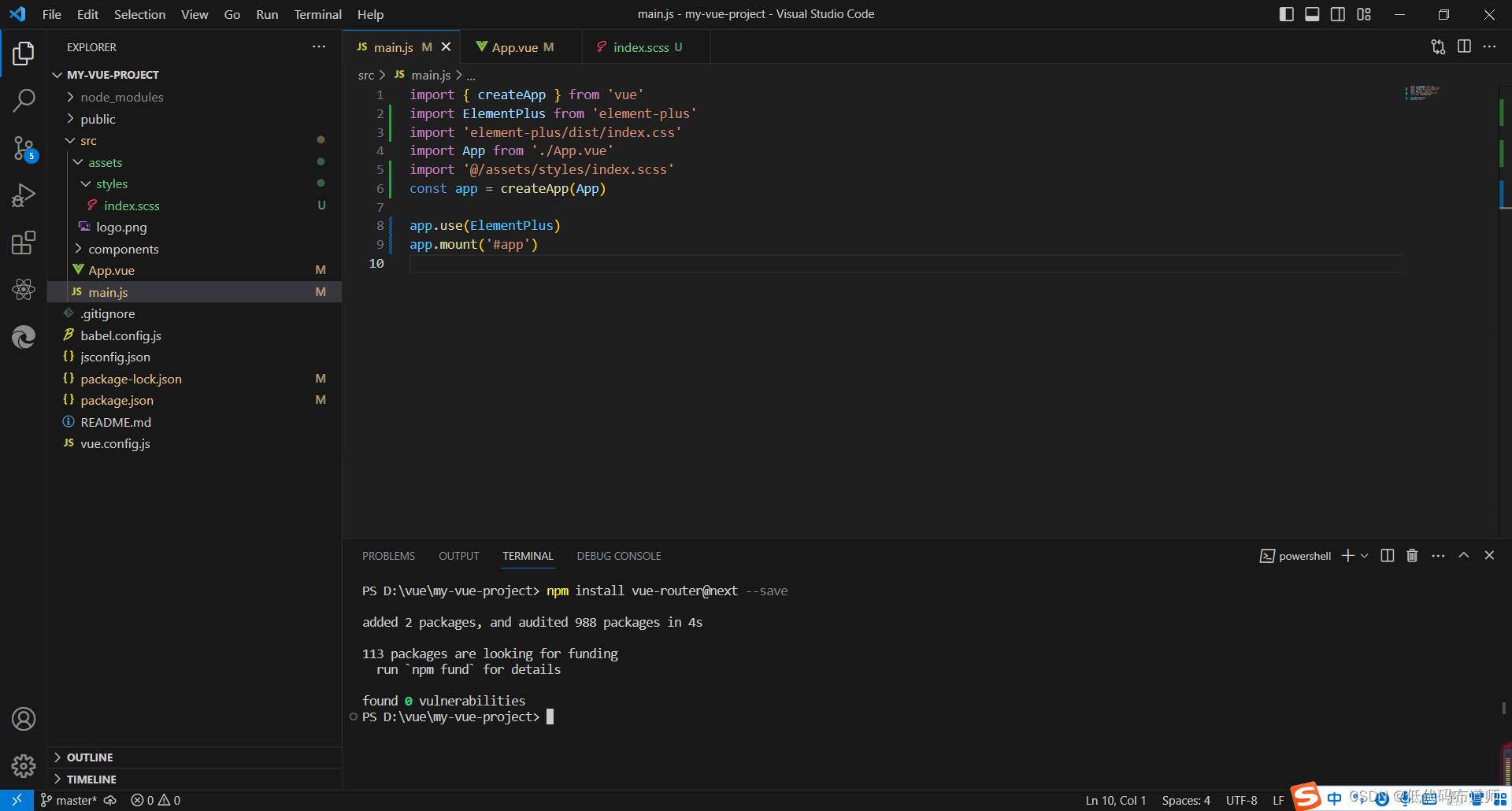Collapse the assets folder

point(195,162)
